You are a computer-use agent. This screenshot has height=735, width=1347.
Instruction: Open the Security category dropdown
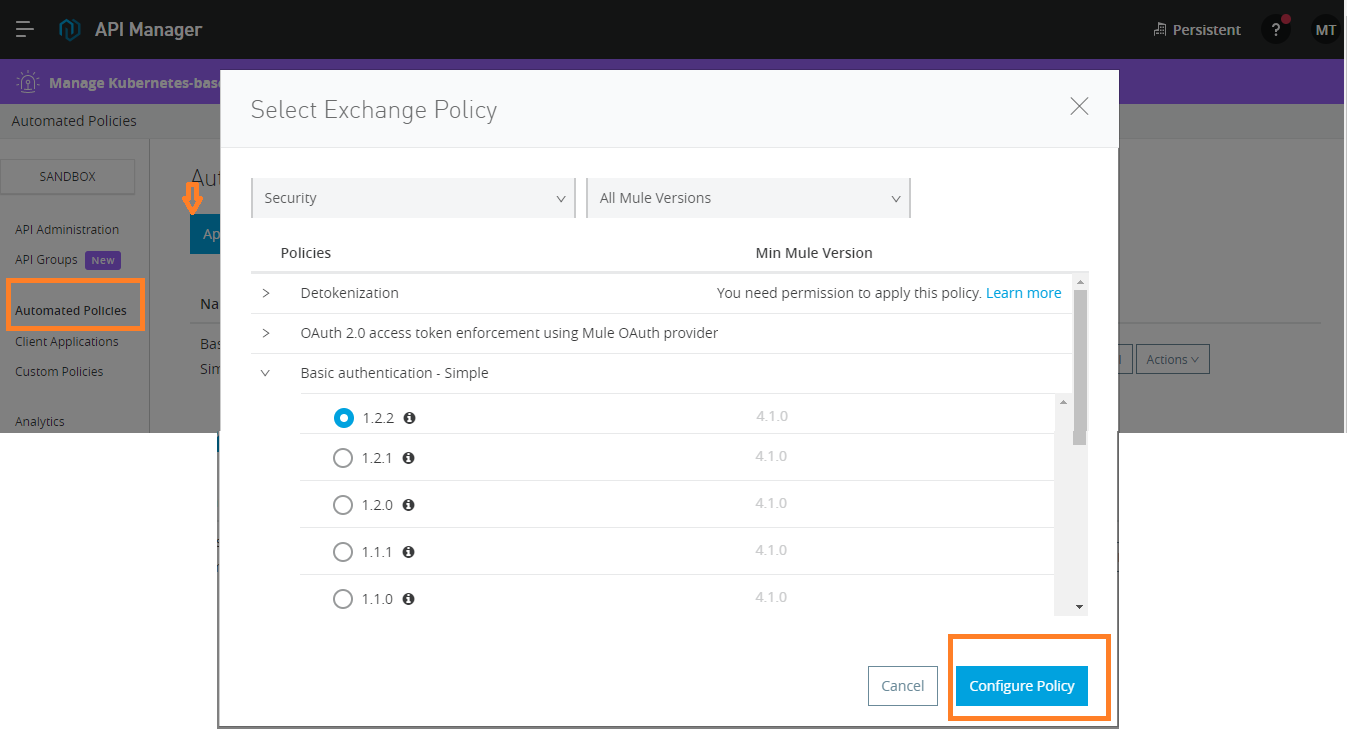point(413,198)
